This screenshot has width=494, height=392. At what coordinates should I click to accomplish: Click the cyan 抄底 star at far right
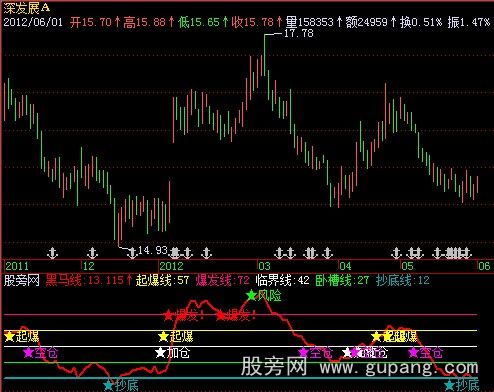tap(449, 384)
